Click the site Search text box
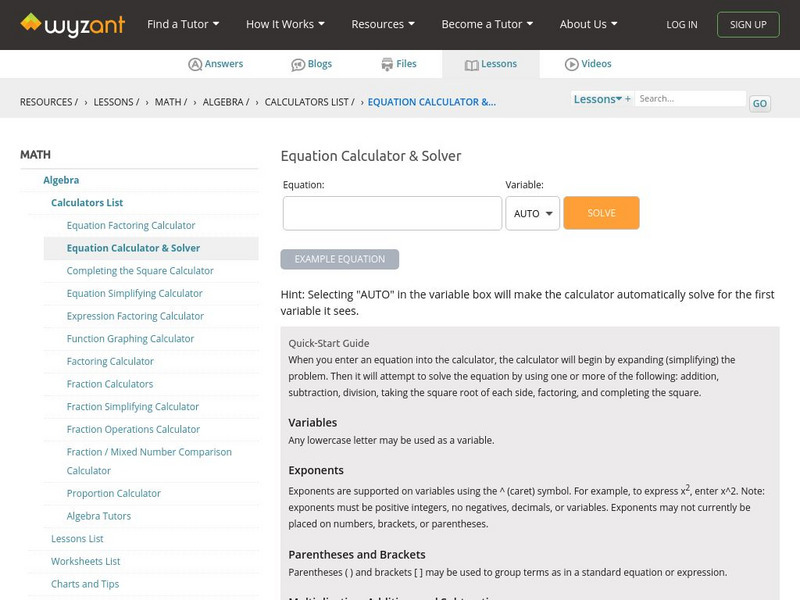This screenshot has width=800, height=600. click(691, 99)
